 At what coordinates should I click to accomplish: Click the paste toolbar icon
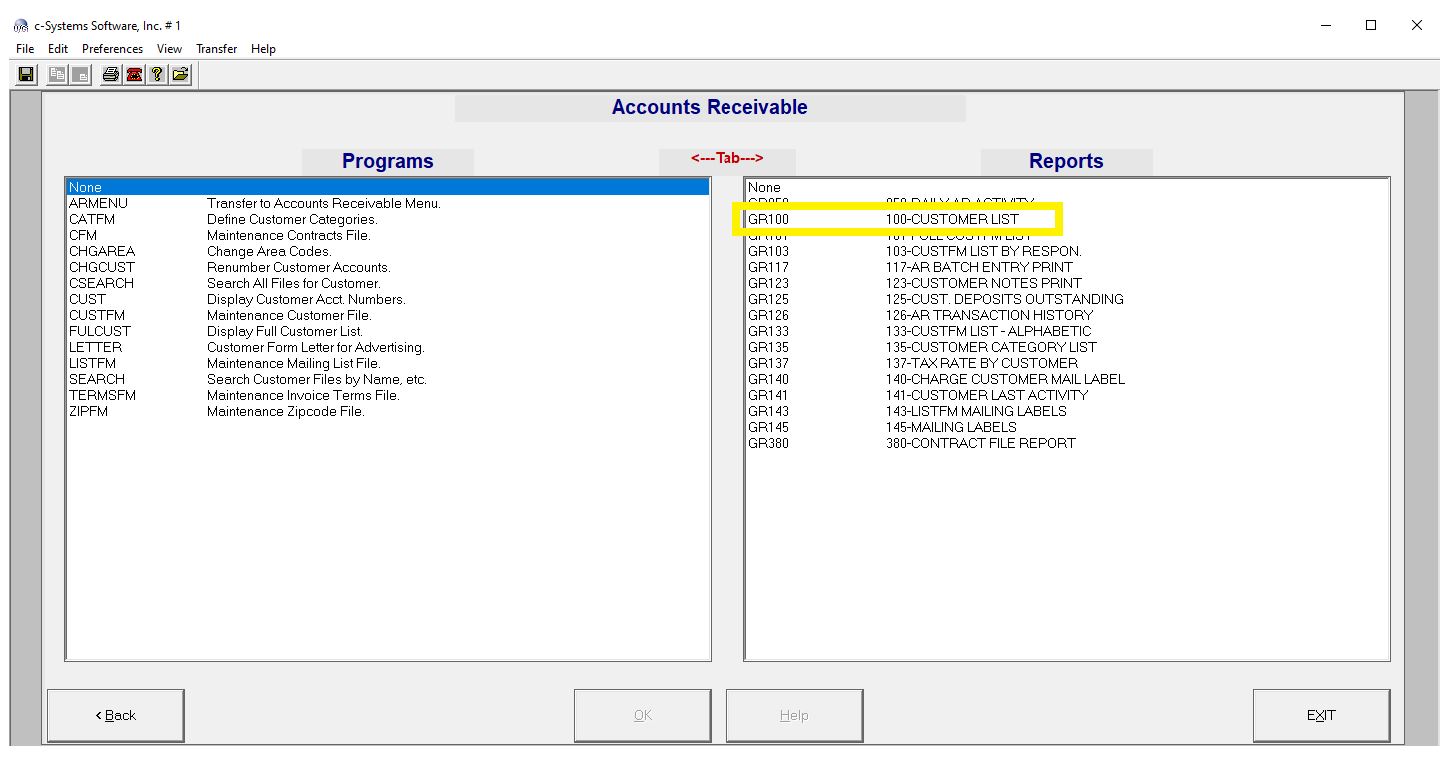point(80,75)
